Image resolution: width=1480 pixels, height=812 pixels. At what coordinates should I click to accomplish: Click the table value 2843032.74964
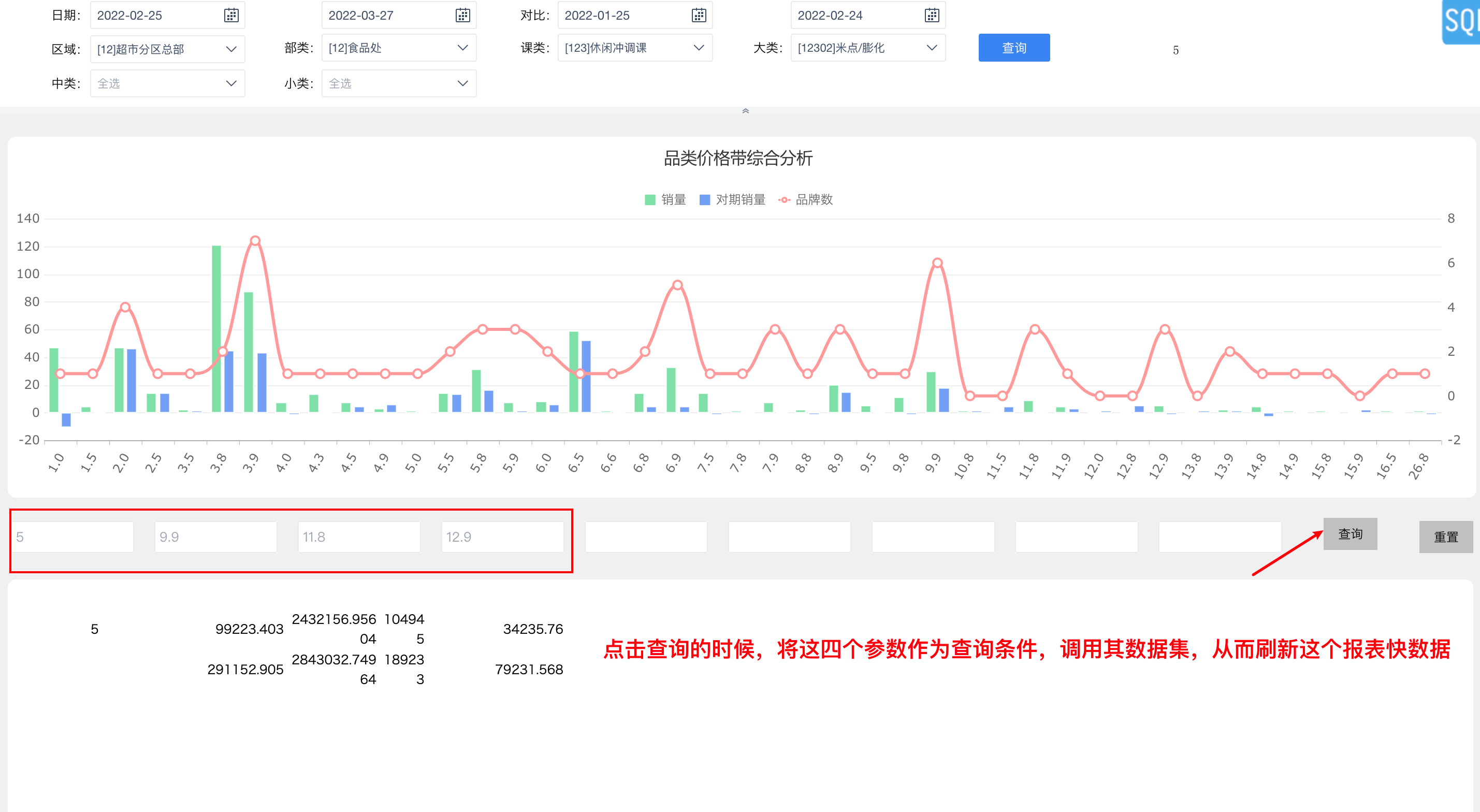pos(334,670)
